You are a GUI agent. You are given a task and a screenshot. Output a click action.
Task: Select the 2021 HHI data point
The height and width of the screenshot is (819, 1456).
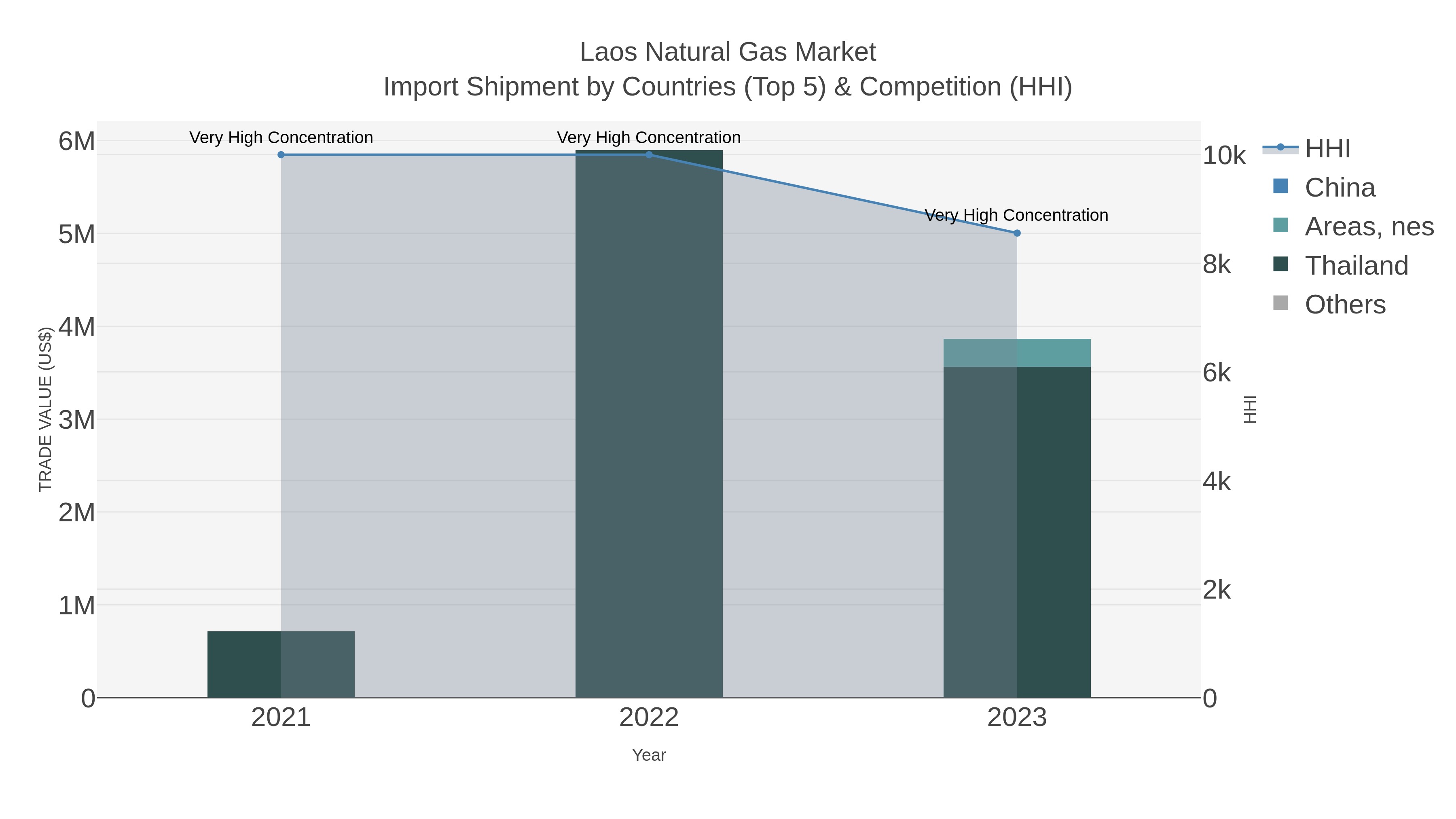[281, 155]
